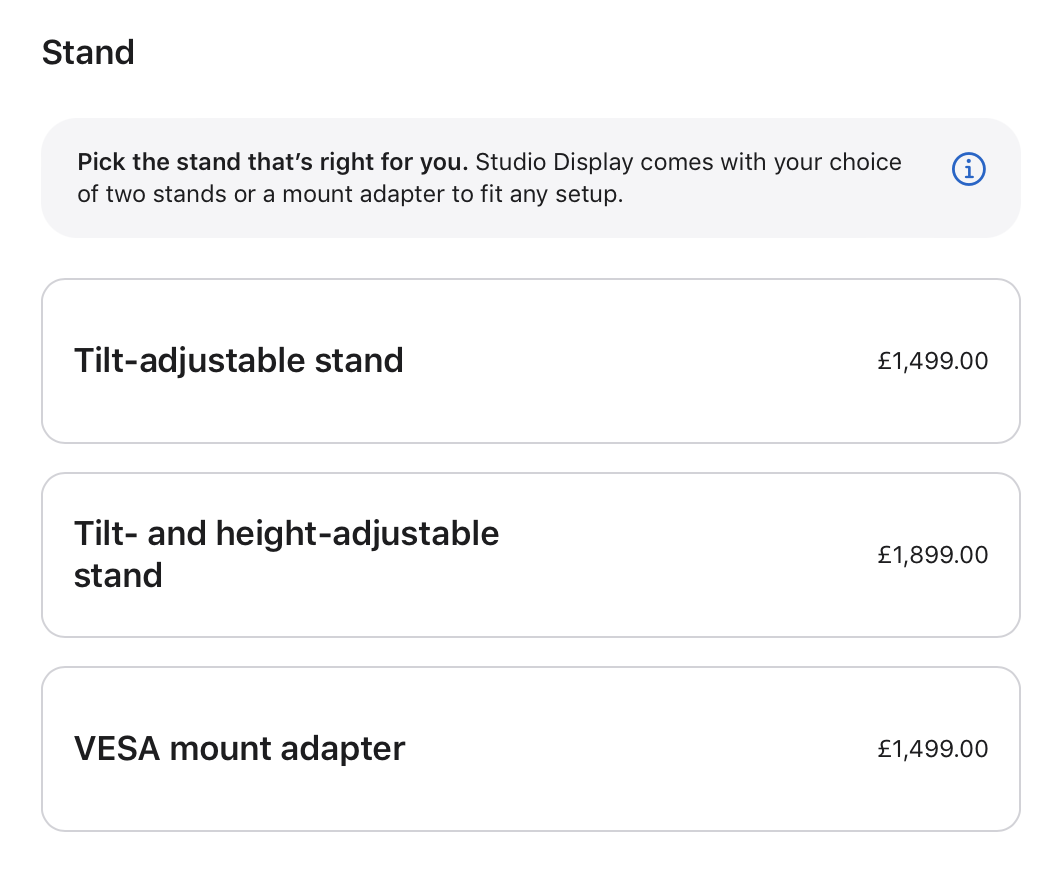Click the Stand section heading
Screen dimensions: 1064x874
tap(88, 52)
